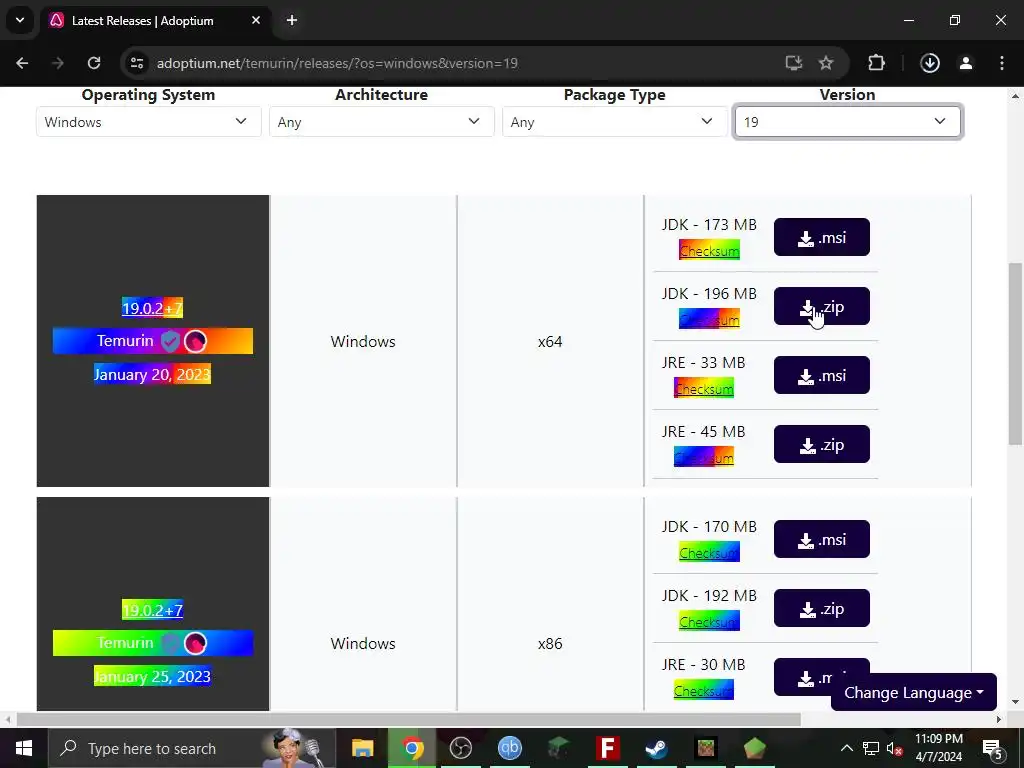Open the Minecraft grass block taskbar icon
Viewport: 1024px width, 768px height.
[705, 748]
